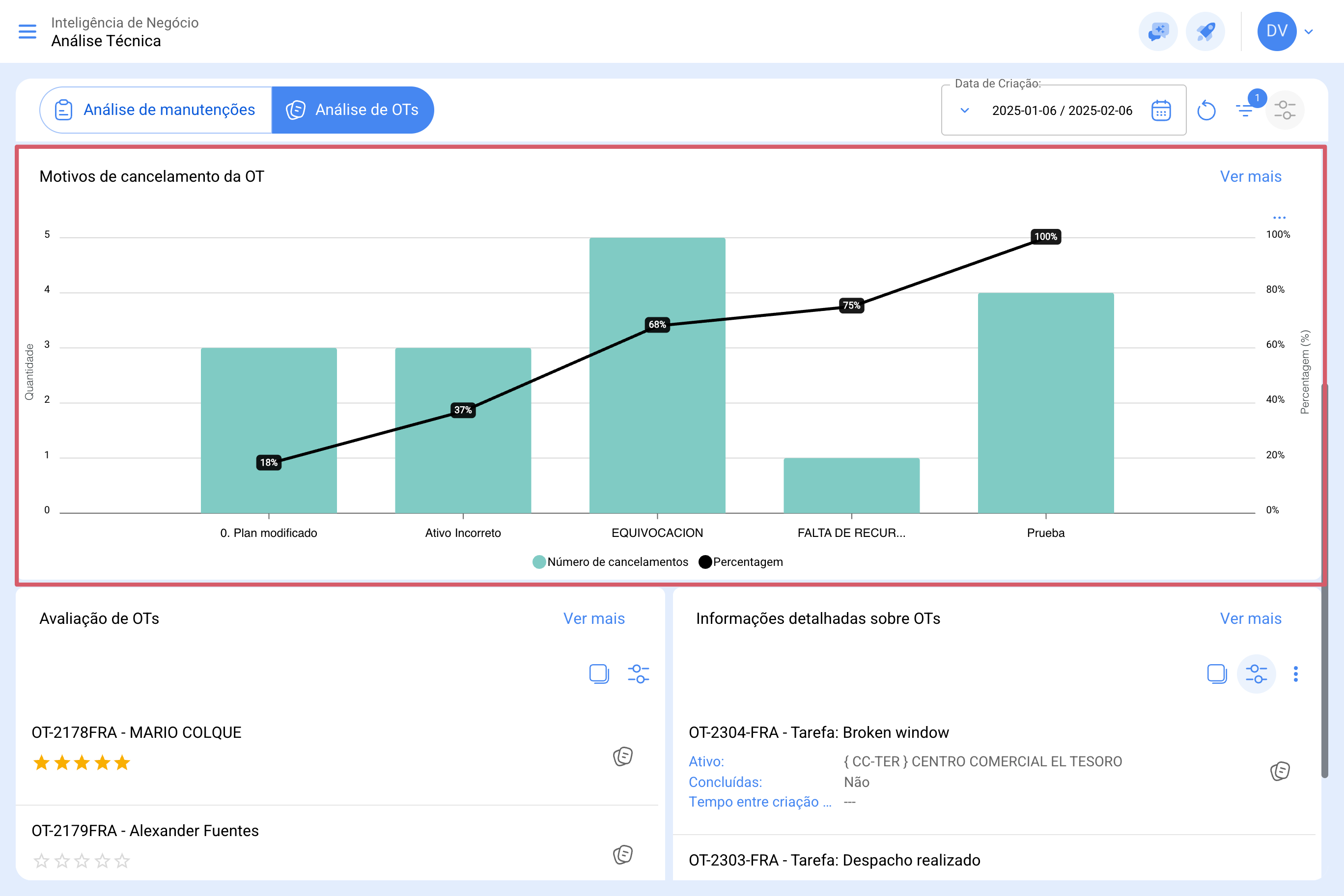Open OT icon for OT-2304-FRA Broken window
This screenshot has width=1344, height=896.
(x=1280, y=771)
